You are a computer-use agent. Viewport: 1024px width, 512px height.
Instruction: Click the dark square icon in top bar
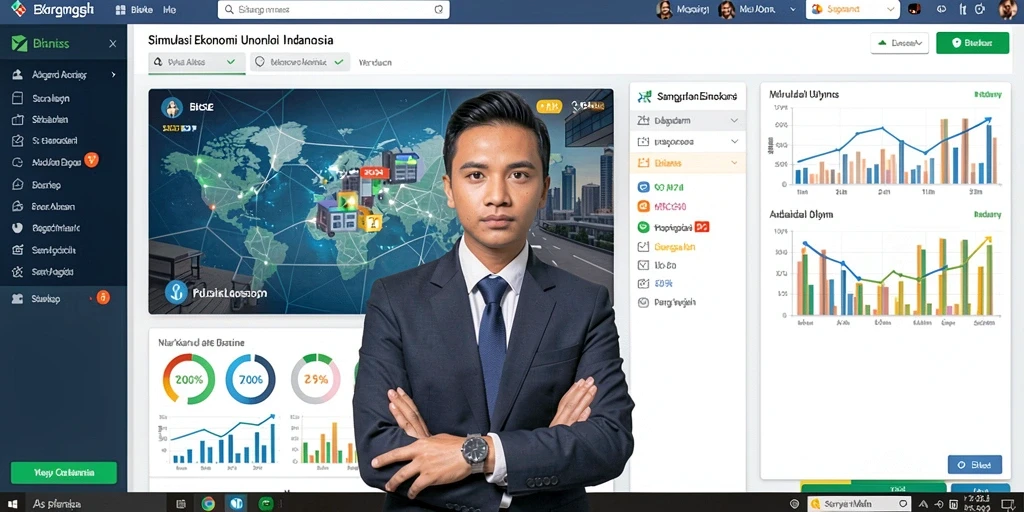915,9
